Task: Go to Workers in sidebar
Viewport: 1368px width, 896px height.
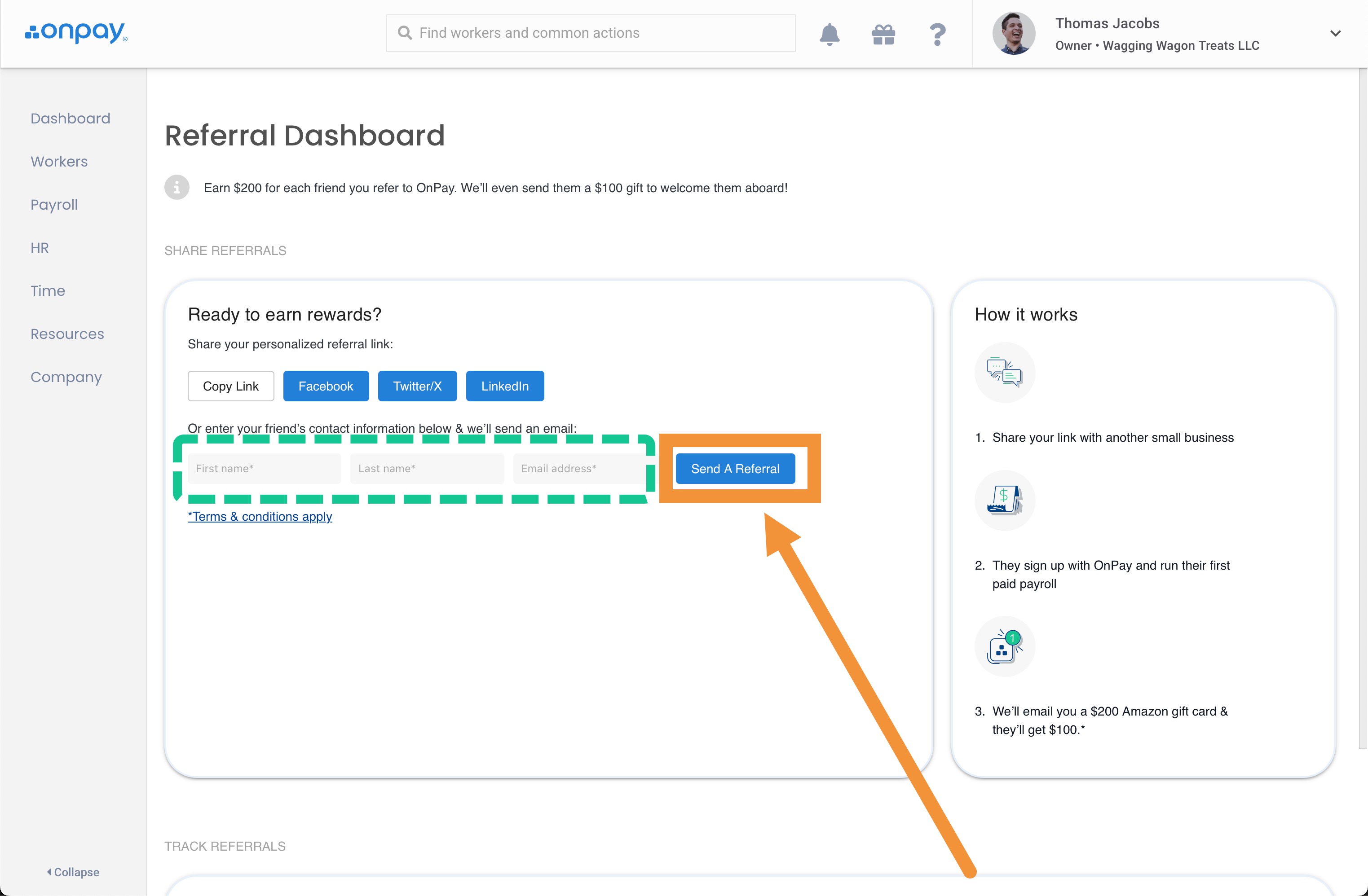Action: [59, 162]
